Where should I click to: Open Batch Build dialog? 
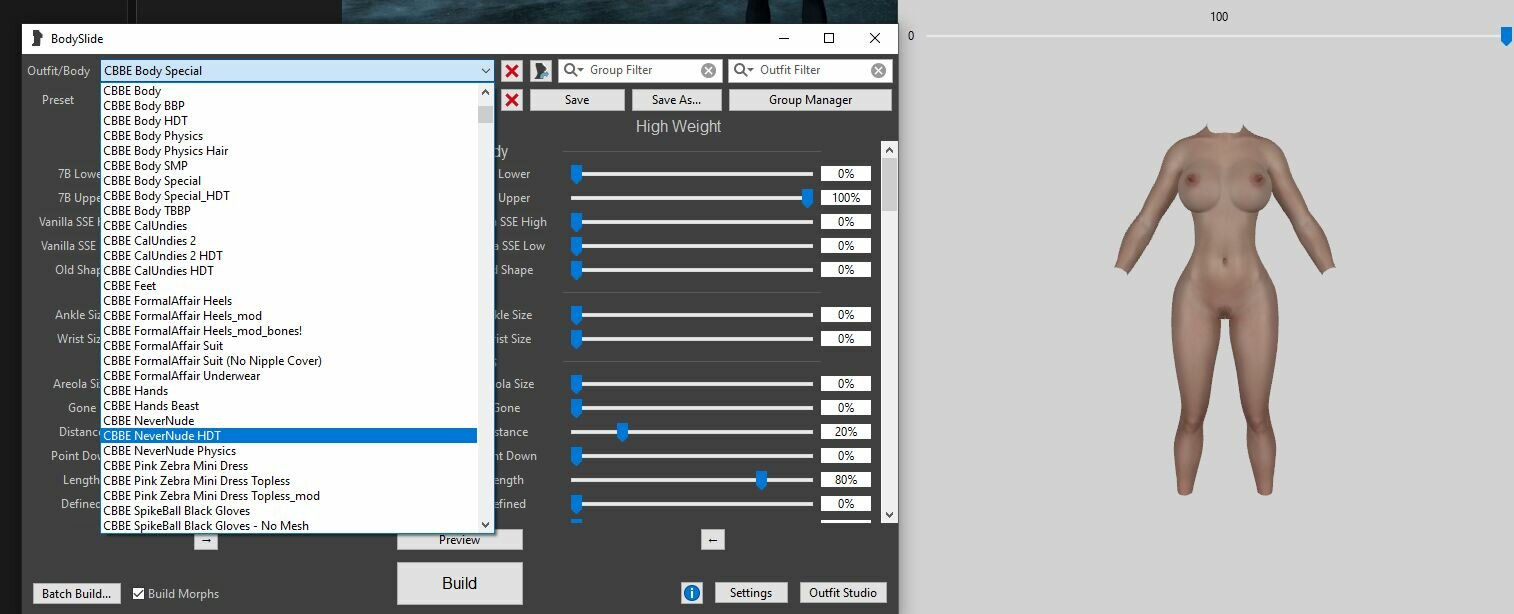[76, 593]
